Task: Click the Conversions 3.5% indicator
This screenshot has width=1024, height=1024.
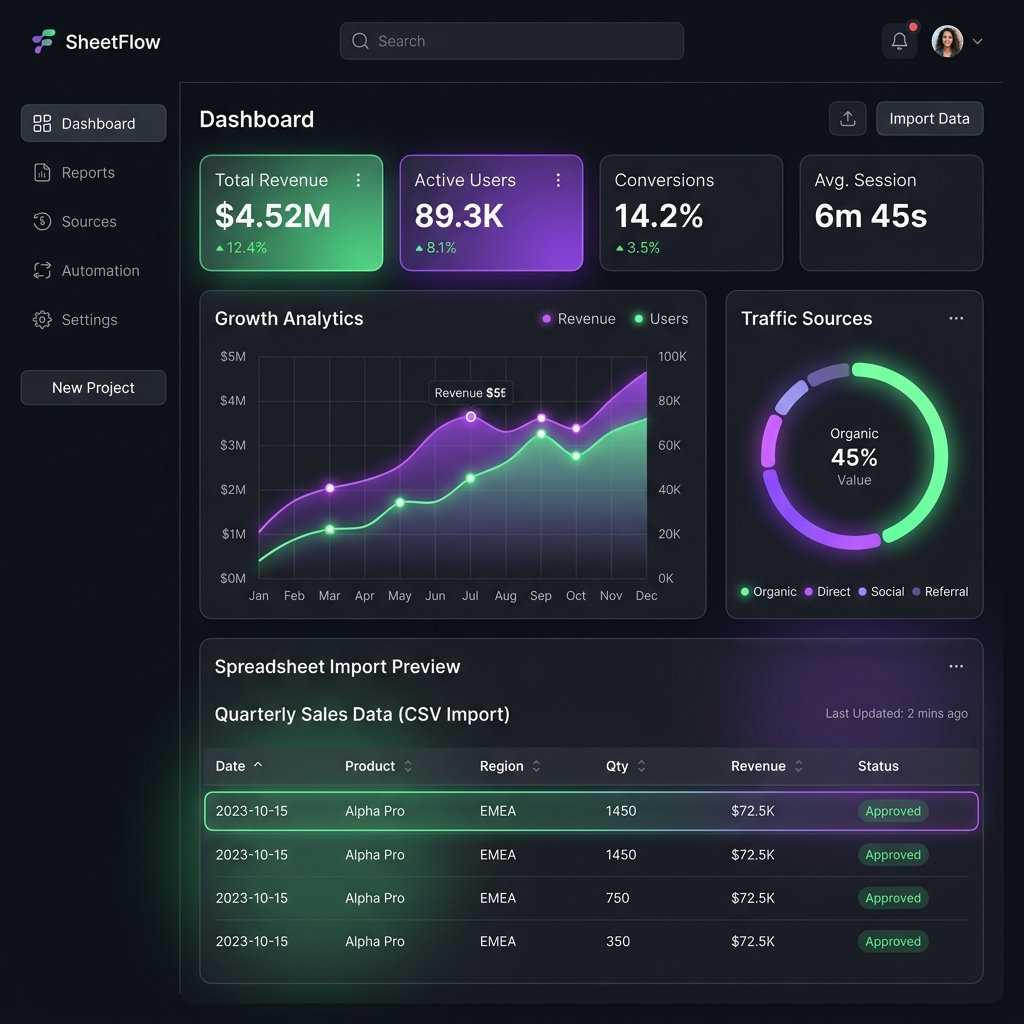Action: (637, 248)
